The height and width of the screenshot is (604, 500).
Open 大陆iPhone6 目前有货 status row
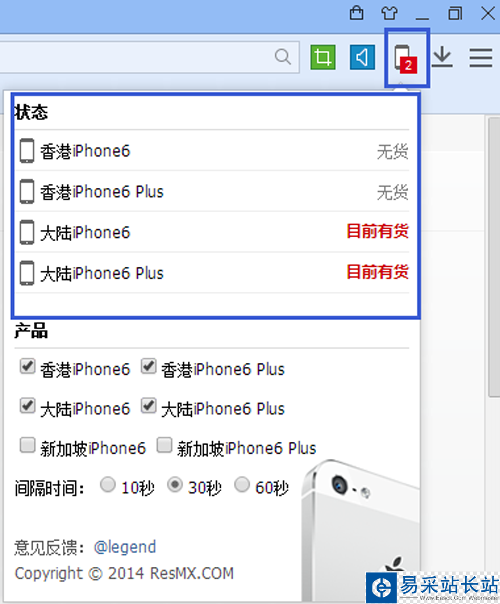click(212, 232)
